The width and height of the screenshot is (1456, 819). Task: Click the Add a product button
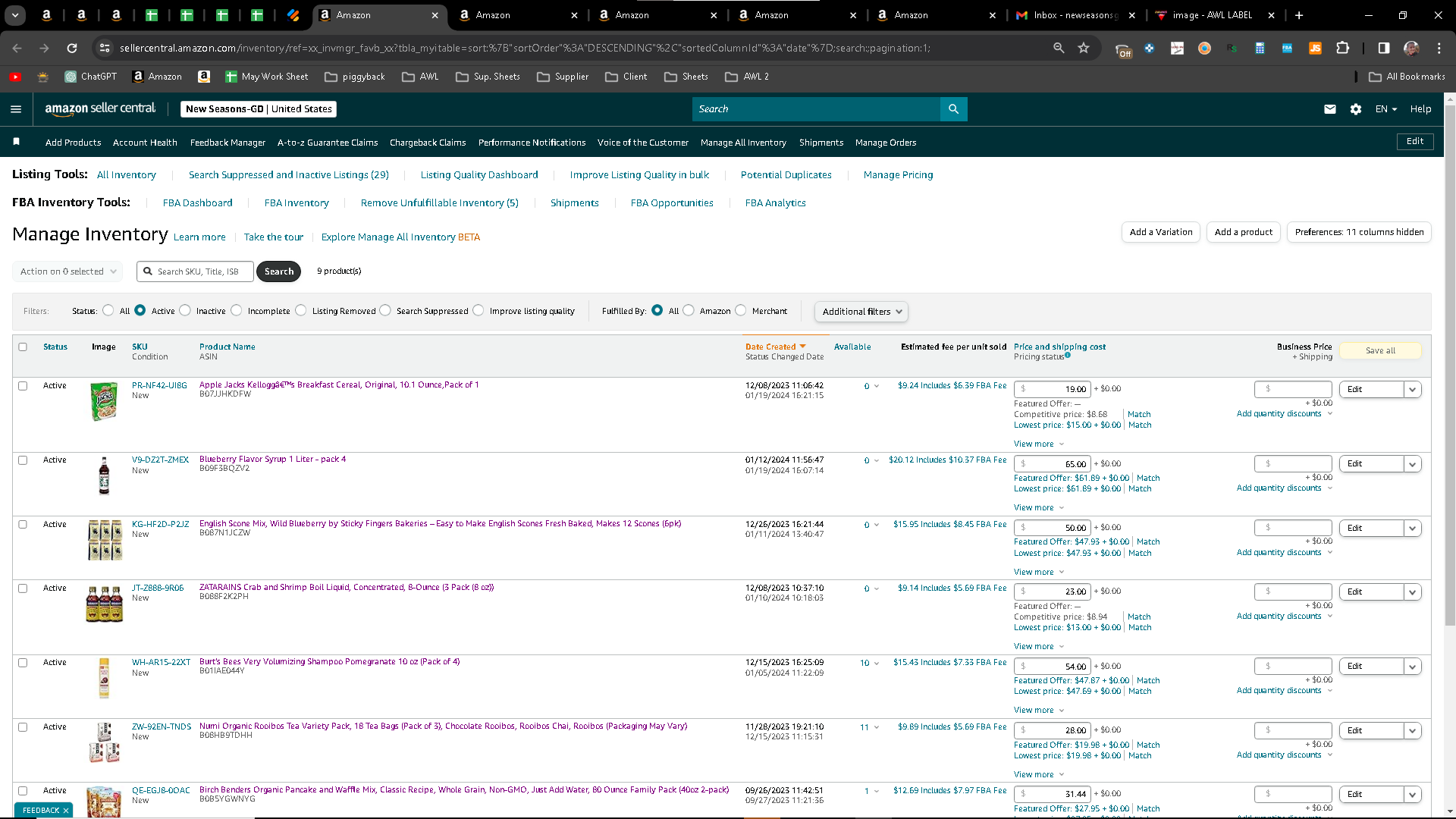coord(1244,232)
